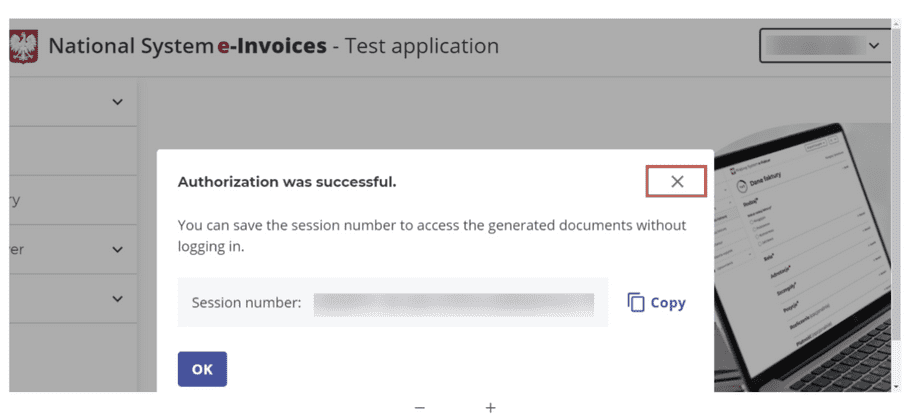Expand the topmost sidebar section chevron

tap(118, 102)
